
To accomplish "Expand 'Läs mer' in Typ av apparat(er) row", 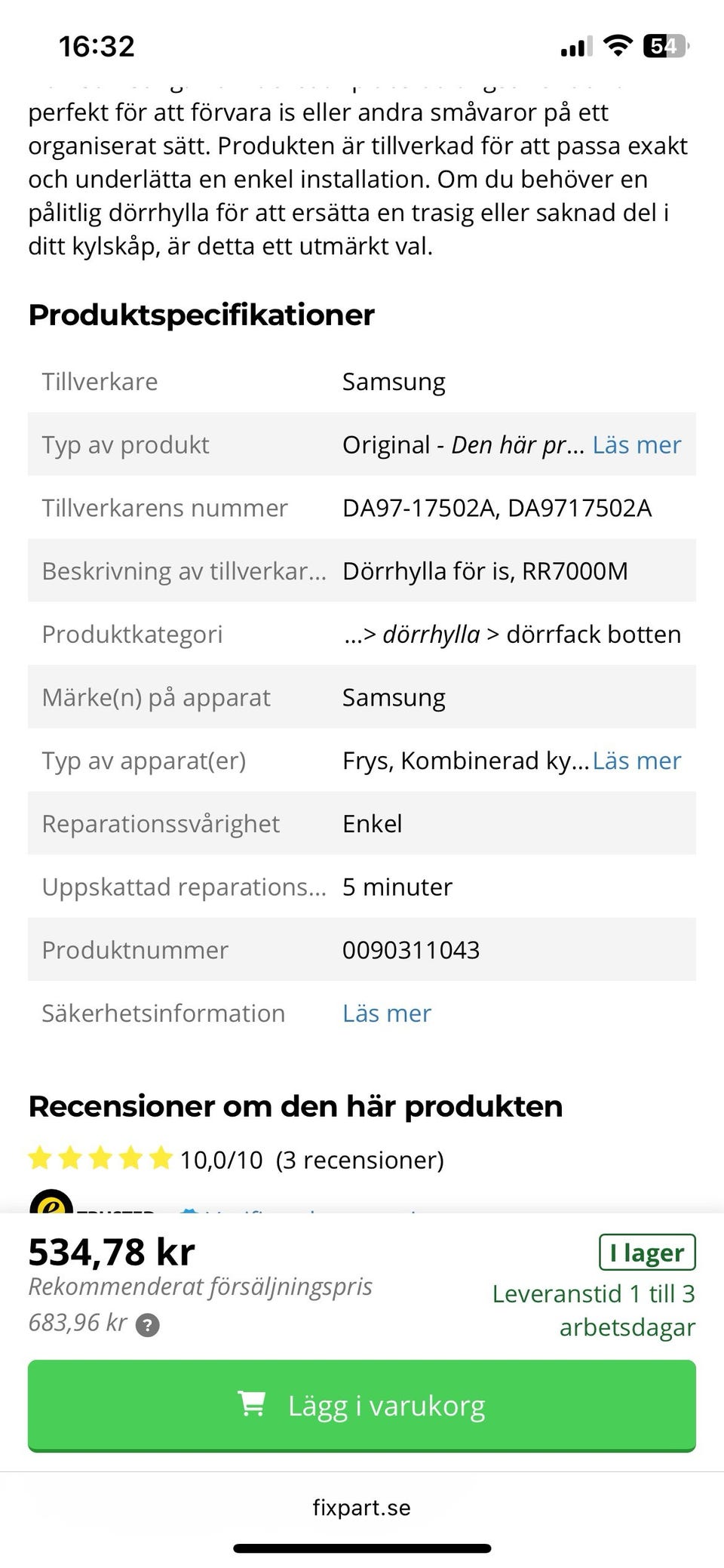I will pyautogui.click(x=637, y=761).
